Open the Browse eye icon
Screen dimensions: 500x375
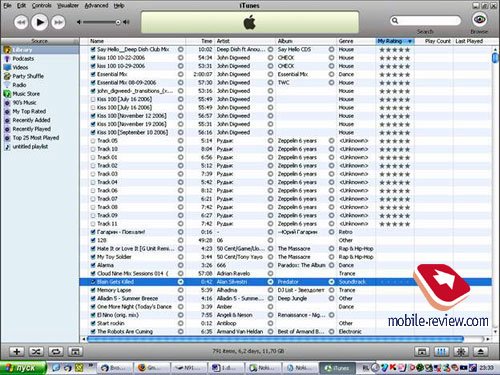480,20
